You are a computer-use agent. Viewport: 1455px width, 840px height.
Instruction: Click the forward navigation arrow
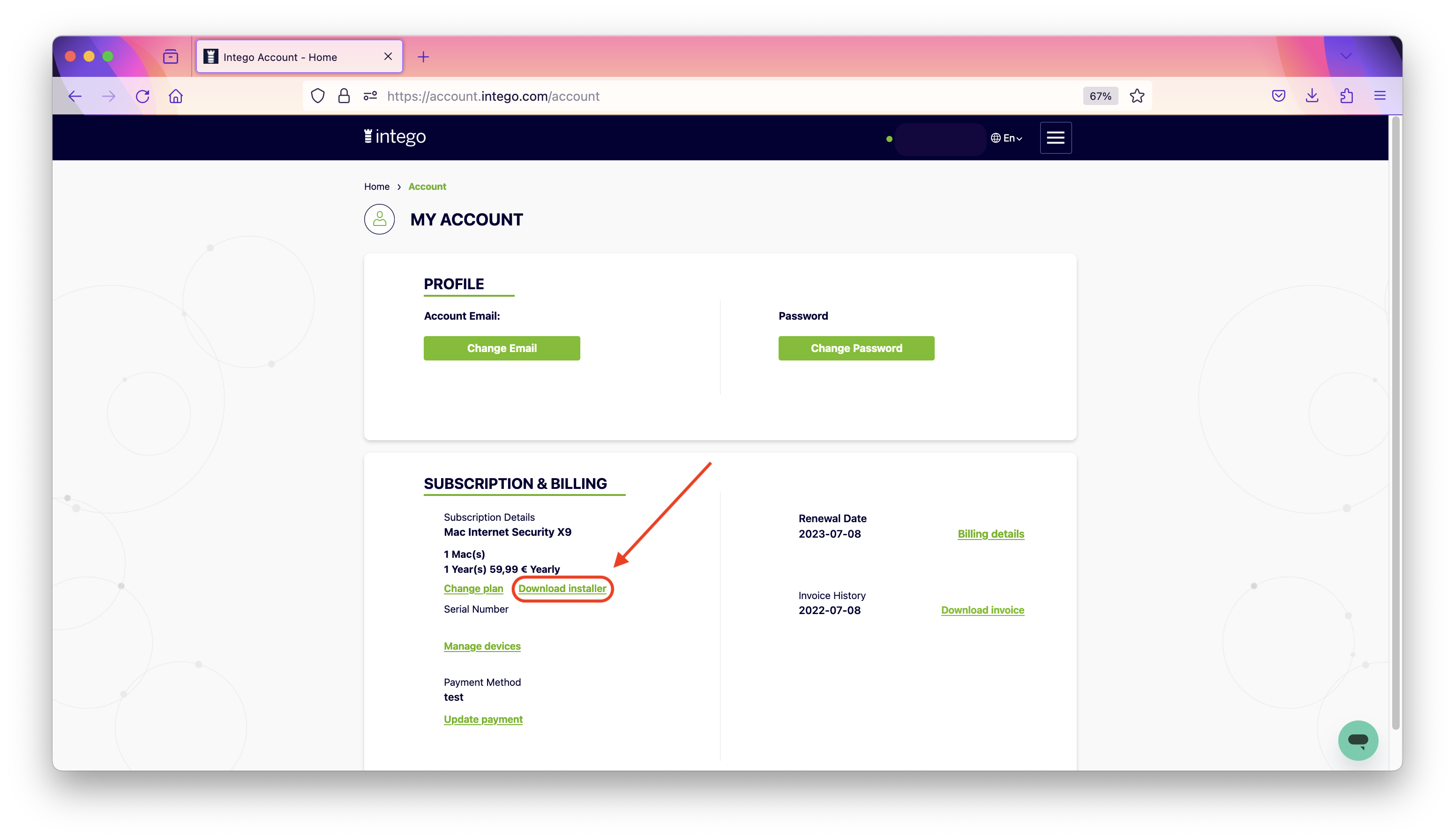click(x=108, y=97)
